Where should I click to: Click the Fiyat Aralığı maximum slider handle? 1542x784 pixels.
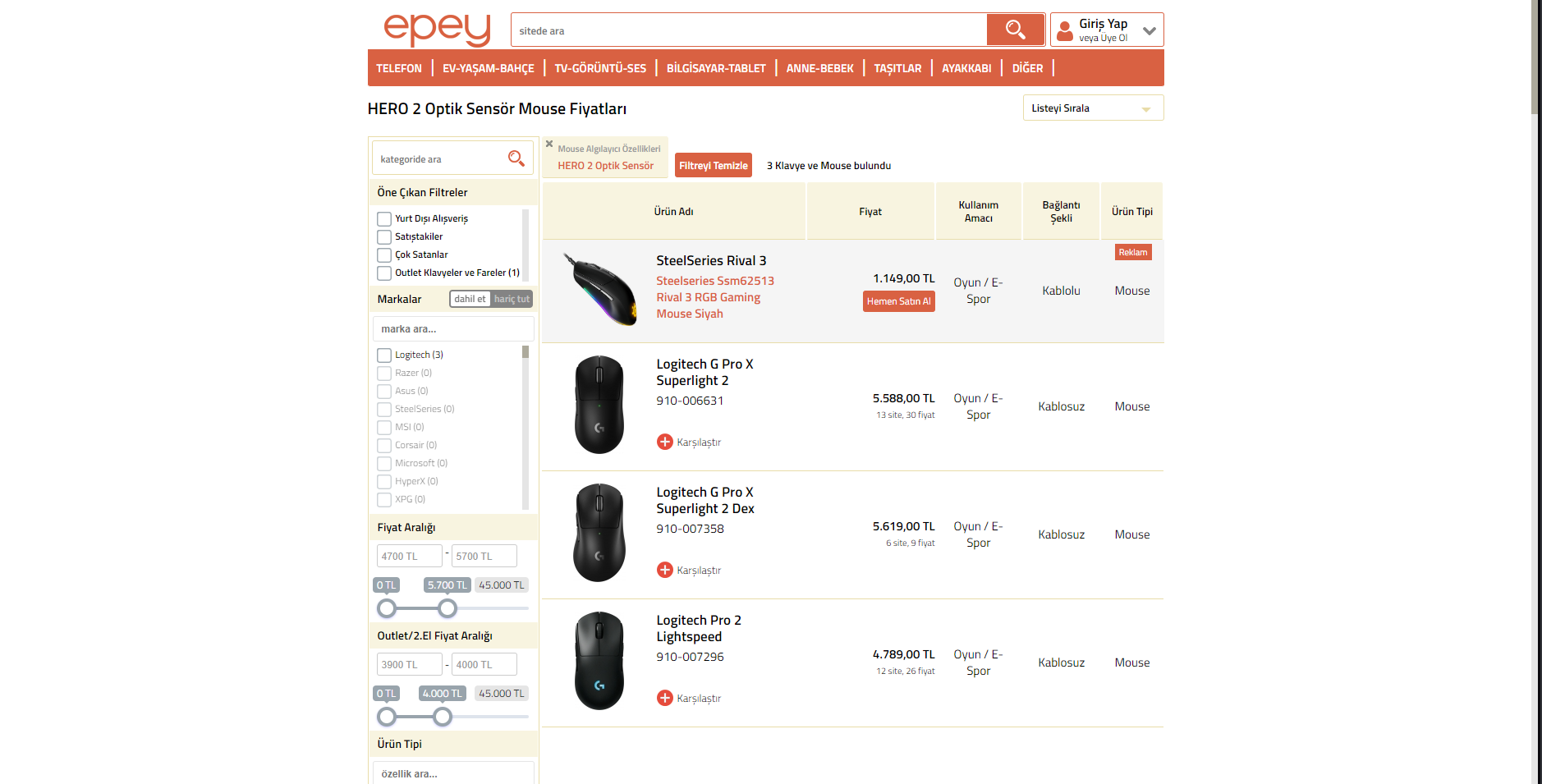coord(447,608)
